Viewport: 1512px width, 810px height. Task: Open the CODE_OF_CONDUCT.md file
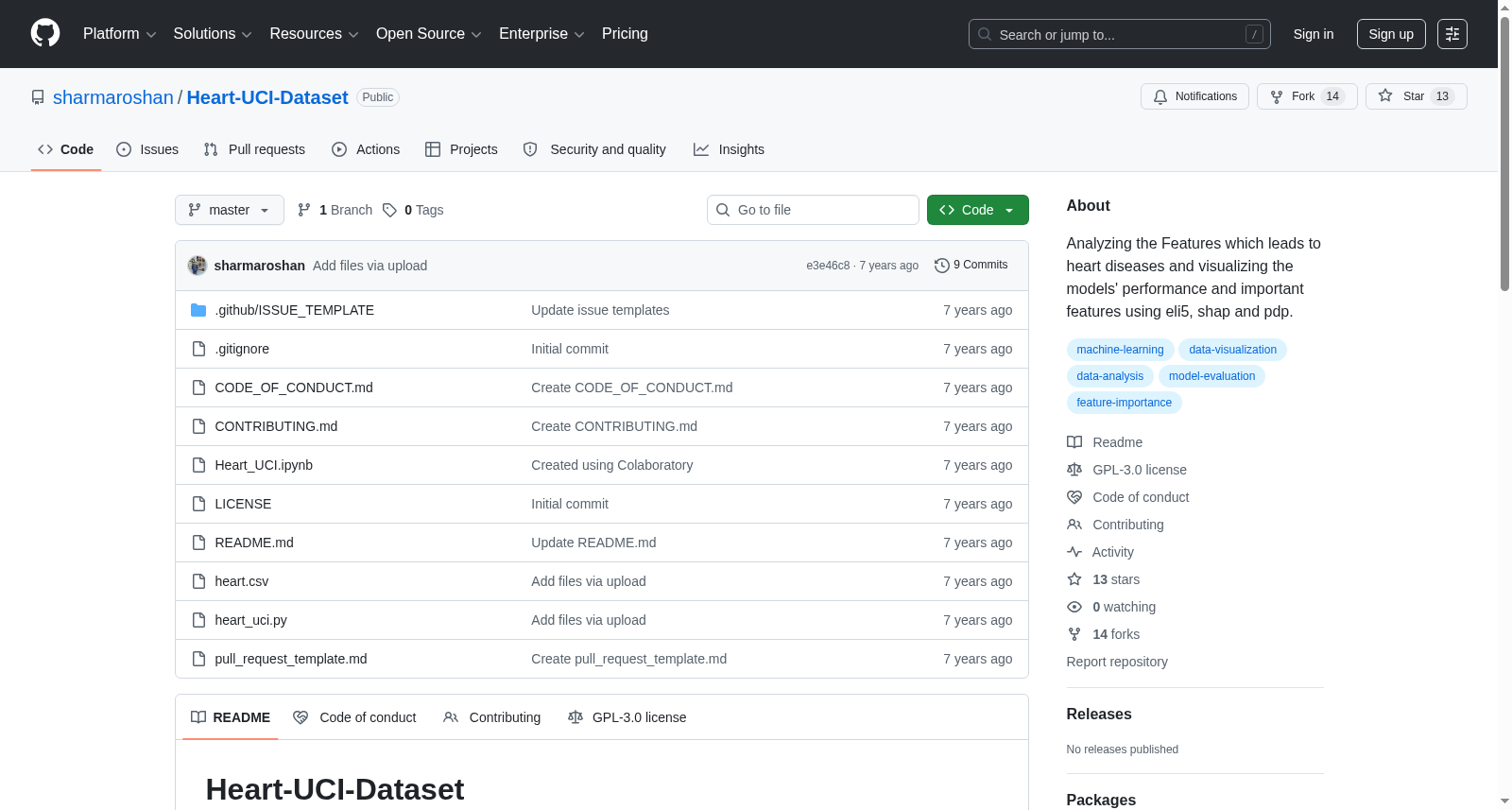[294, 388]
